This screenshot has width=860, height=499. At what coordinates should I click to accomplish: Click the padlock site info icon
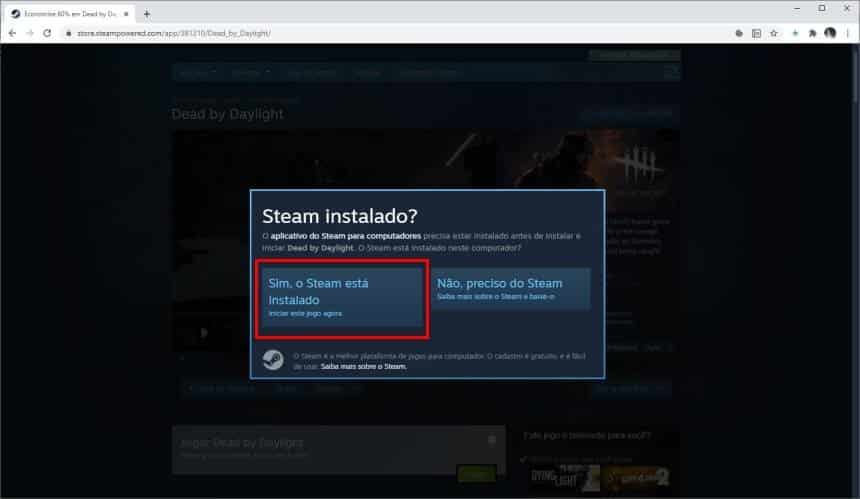pos(69,33)
